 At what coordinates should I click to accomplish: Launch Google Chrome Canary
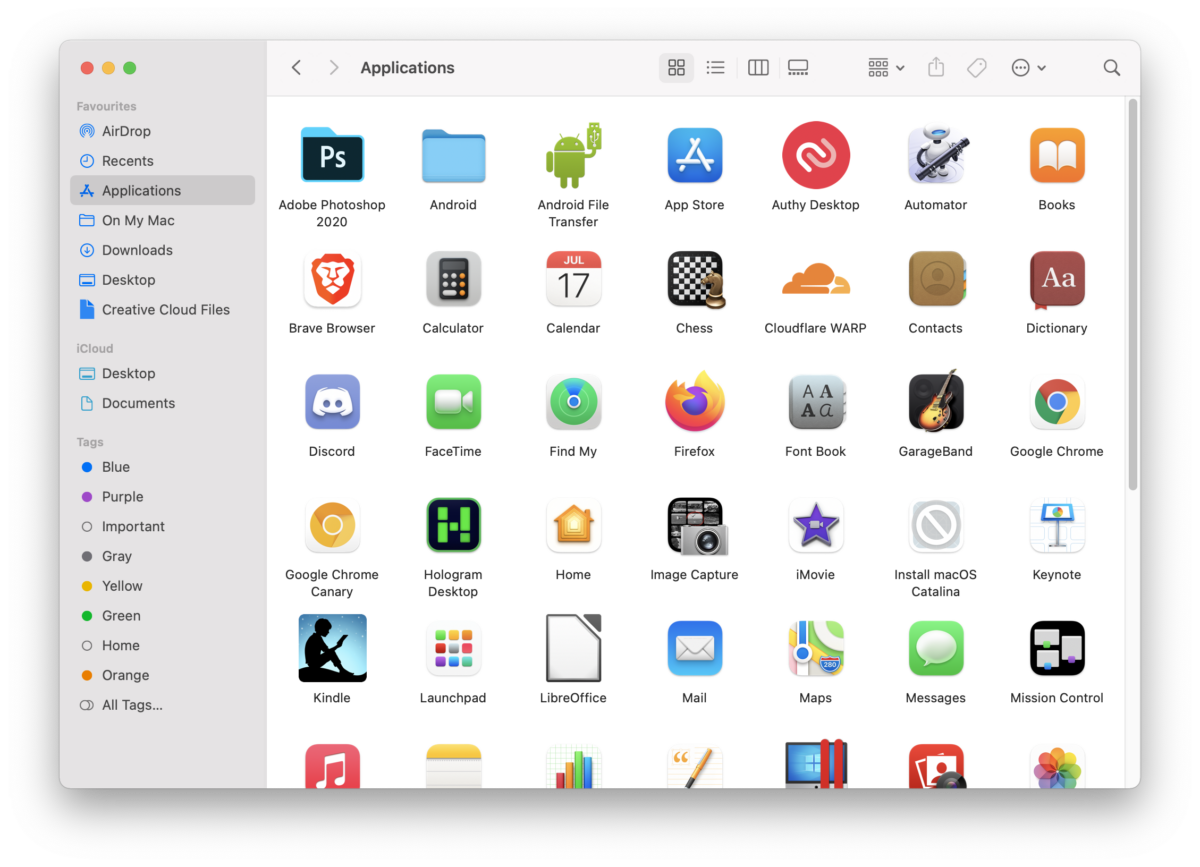tap(332, 525)
